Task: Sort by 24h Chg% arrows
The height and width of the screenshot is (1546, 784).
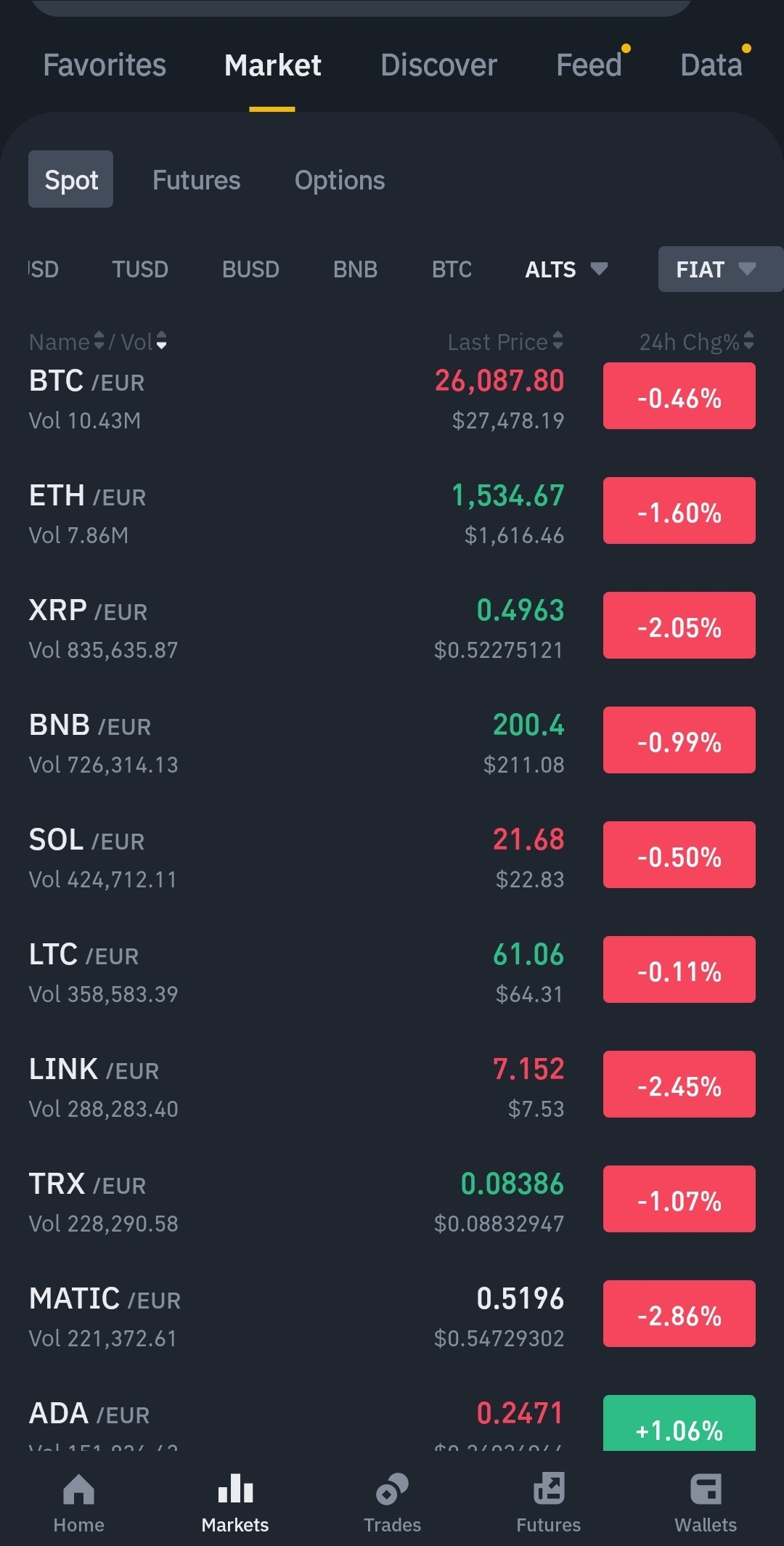Action: point(749,341)
